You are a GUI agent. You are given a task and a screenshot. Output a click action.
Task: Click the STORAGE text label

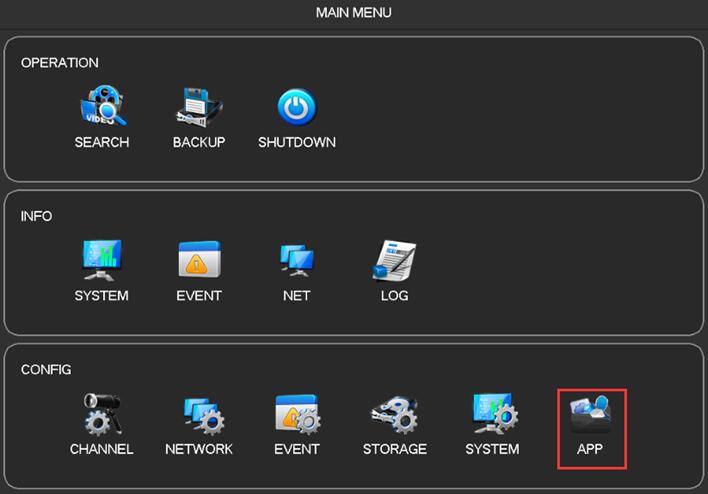(394, 449)
